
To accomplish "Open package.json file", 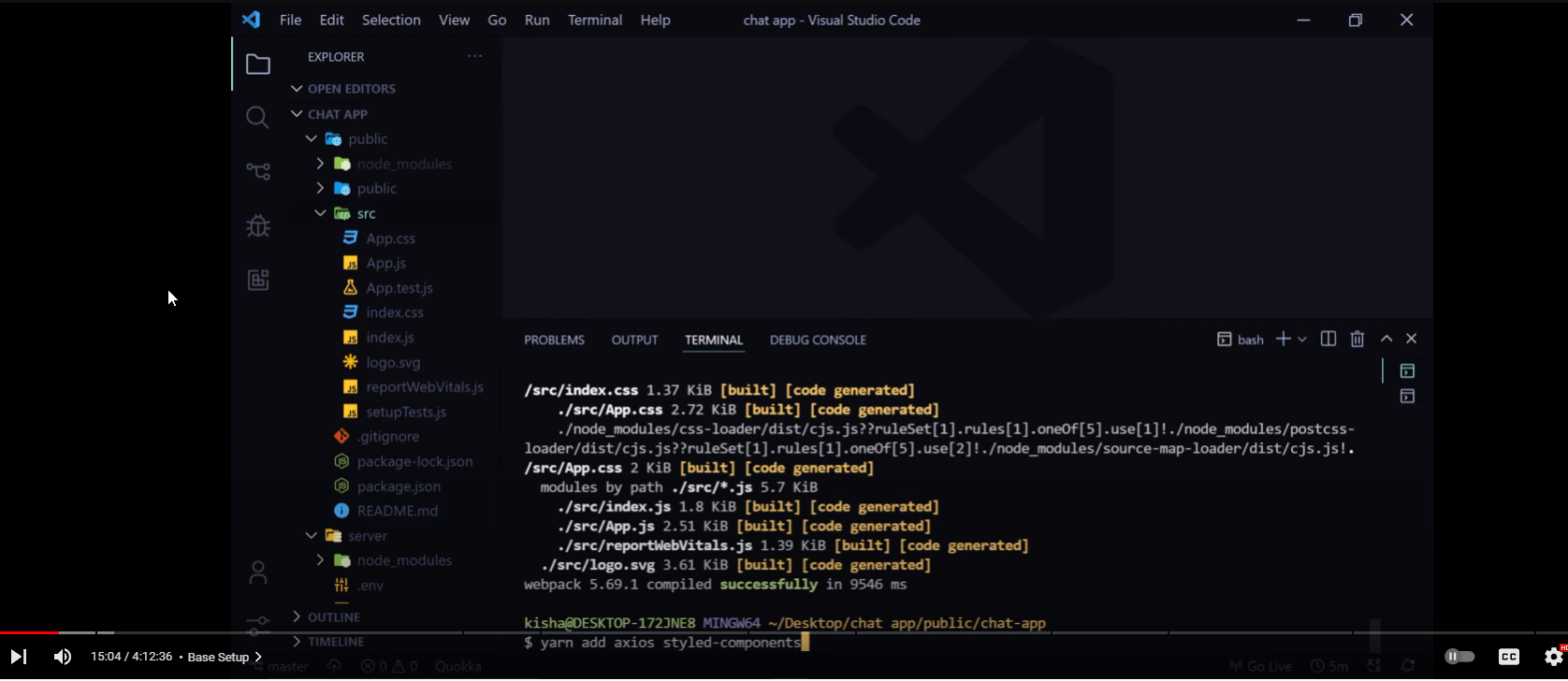I will (399, 486).
